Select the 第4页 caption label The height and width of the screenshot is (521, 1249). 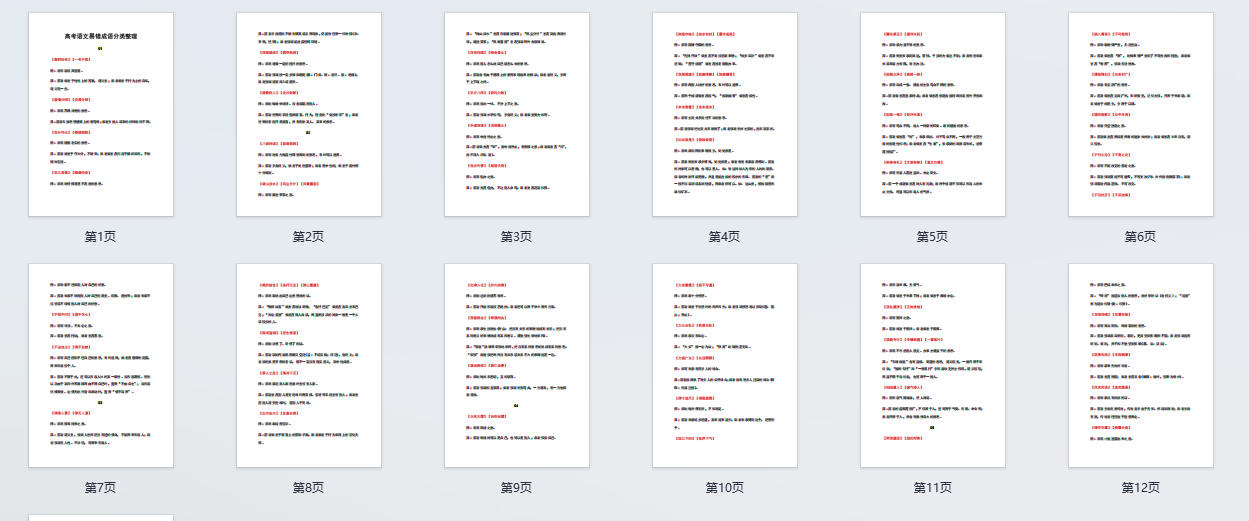724,237
